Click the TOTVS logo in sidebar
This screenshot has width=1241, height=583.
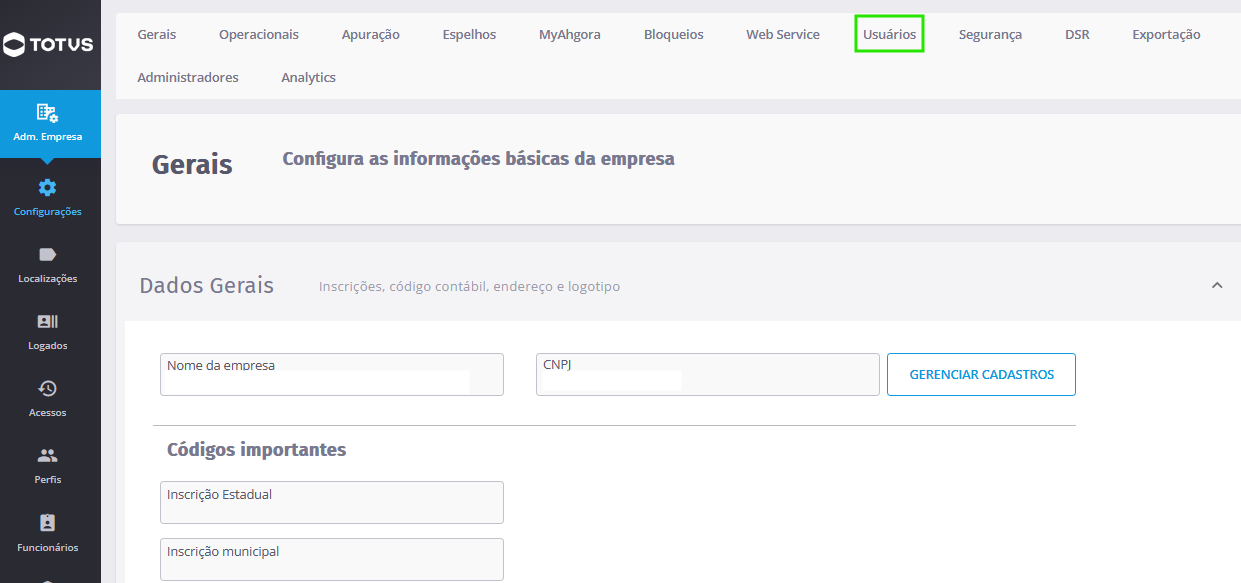48,44
